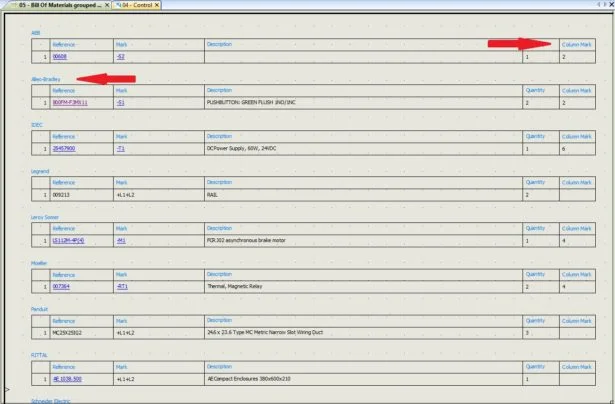Close the 04 - Control tab
This screenshot has height=404, width=615.
click(157, 5)
